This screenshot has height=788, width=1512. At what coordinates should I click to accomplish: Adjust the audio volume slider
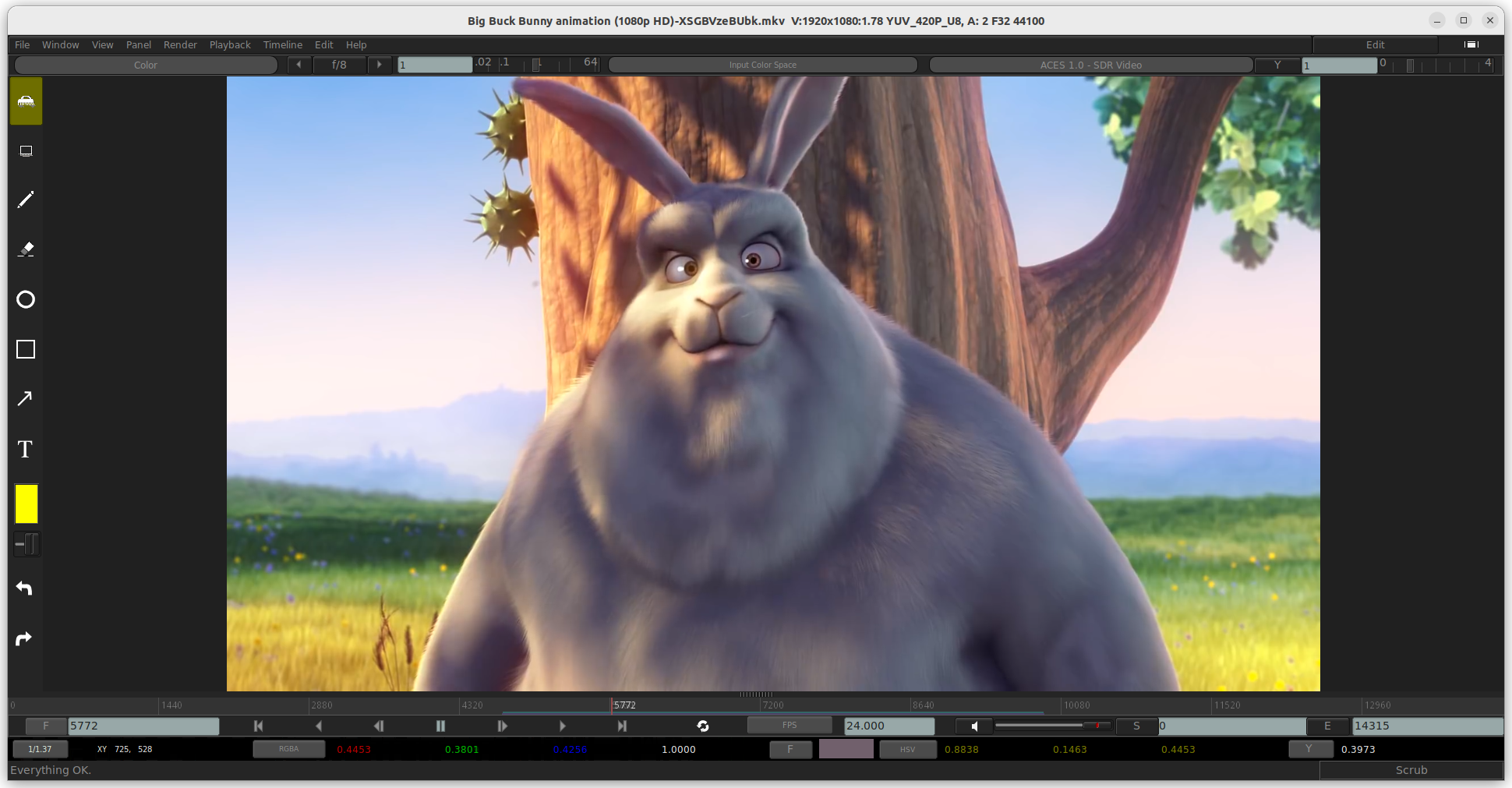1053,726
